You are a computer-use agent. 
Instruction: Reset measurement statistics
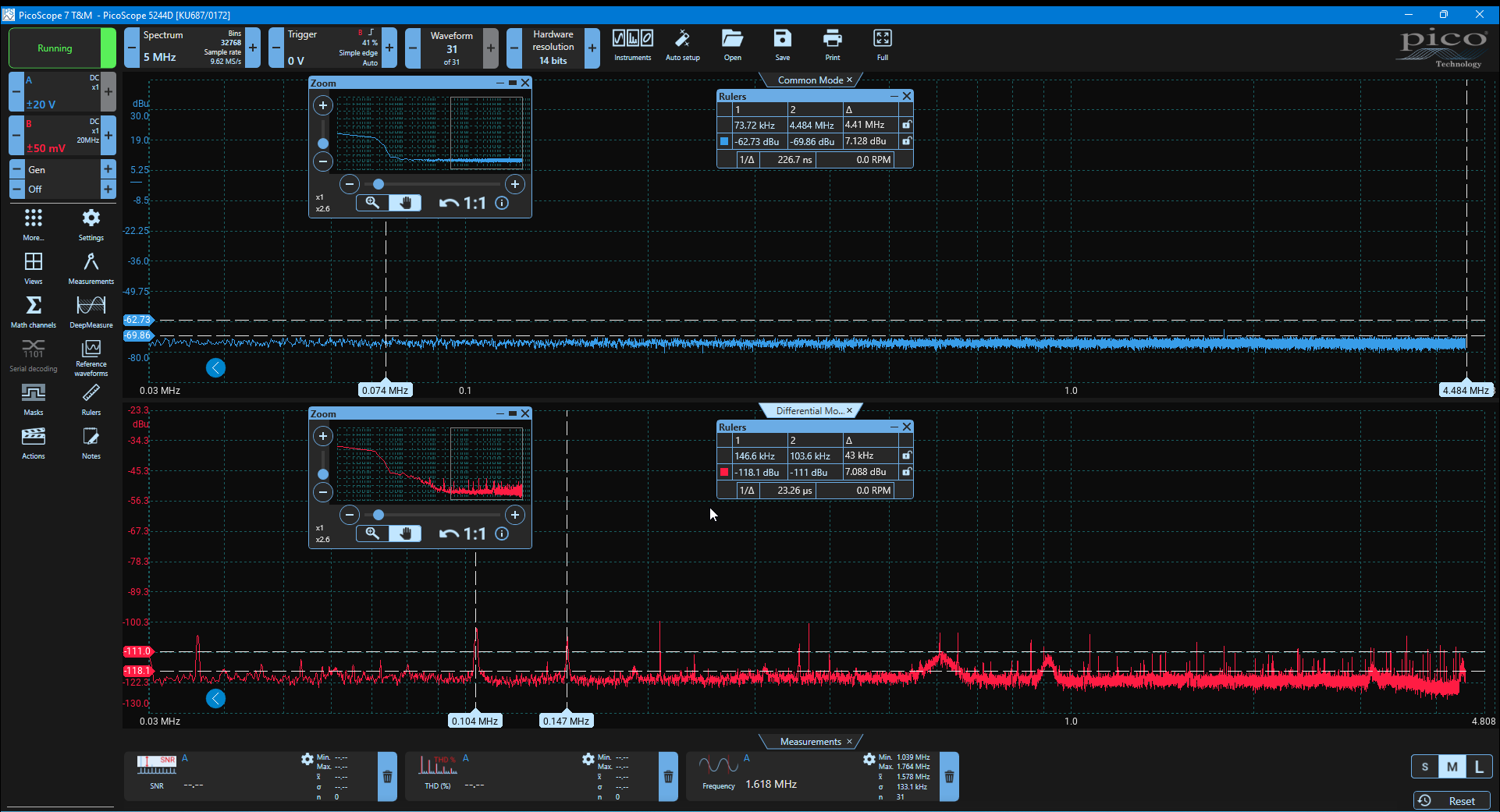(x=1452, y=801)
